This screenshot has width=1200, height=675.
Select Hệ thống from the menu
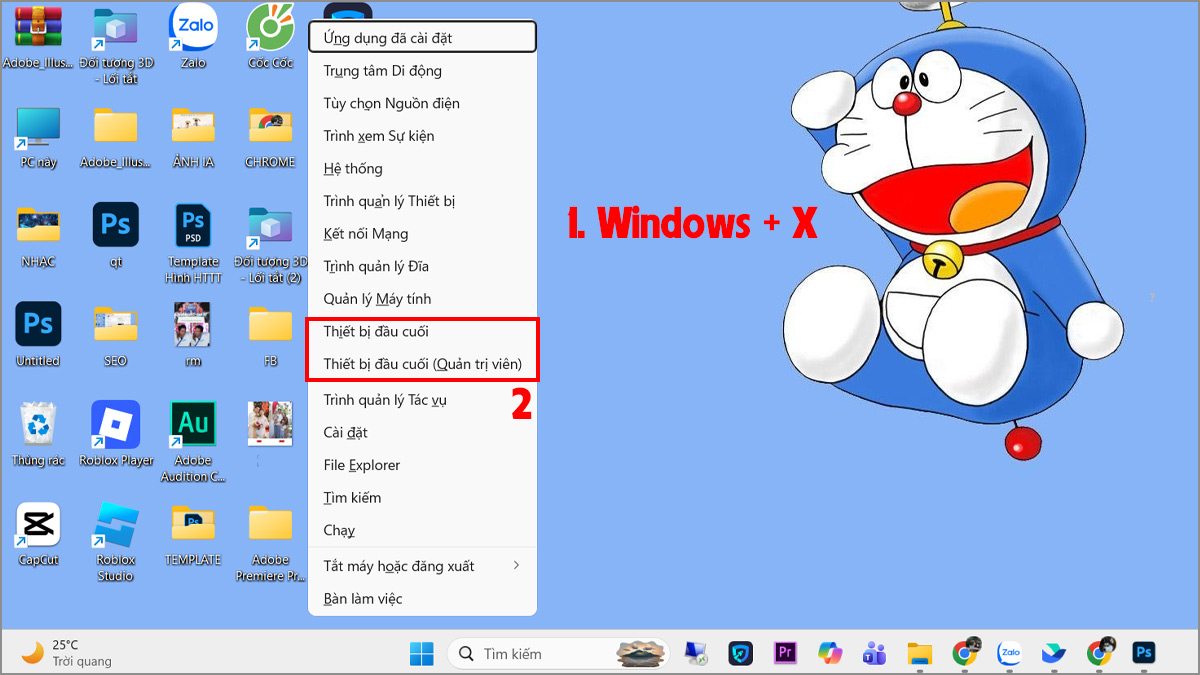[422, 168]
